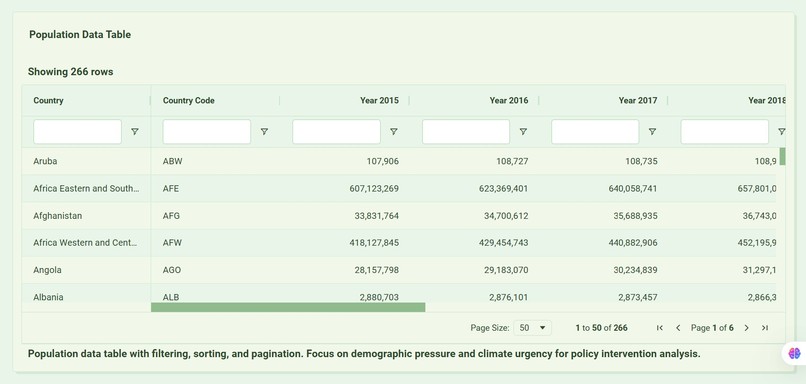
Task: Focus the Country filter text box
Action: (x=78, y=132)
